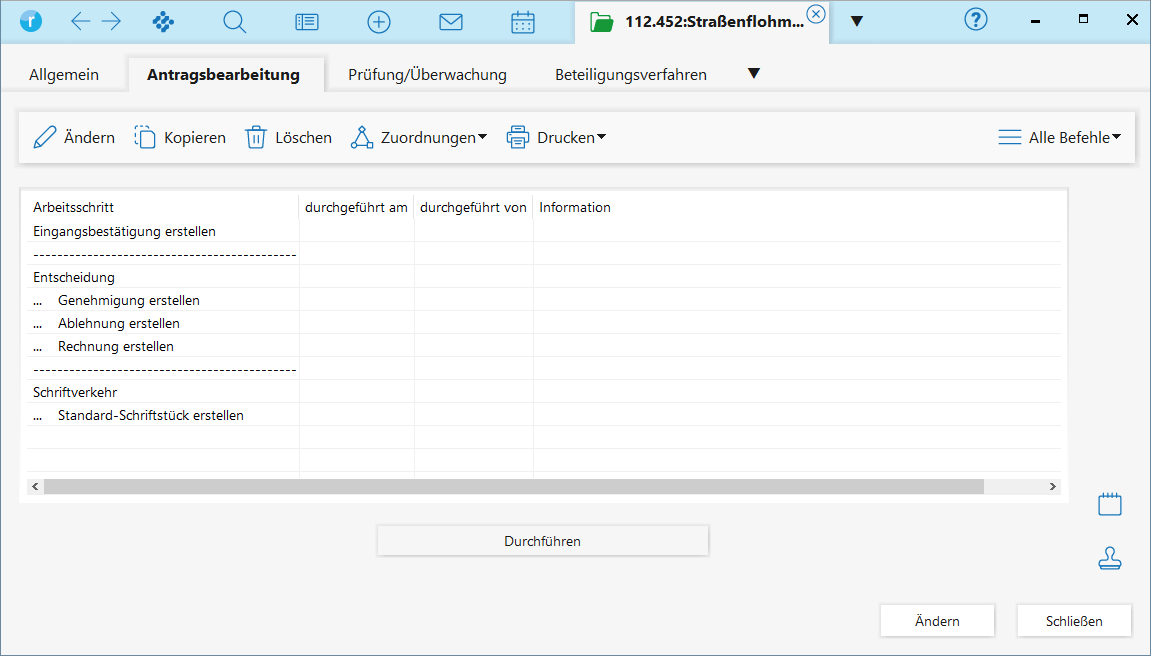Viewport: 1151px width, 656px height.
Task: Click the notepad icon at right side
Action: 1109,504
